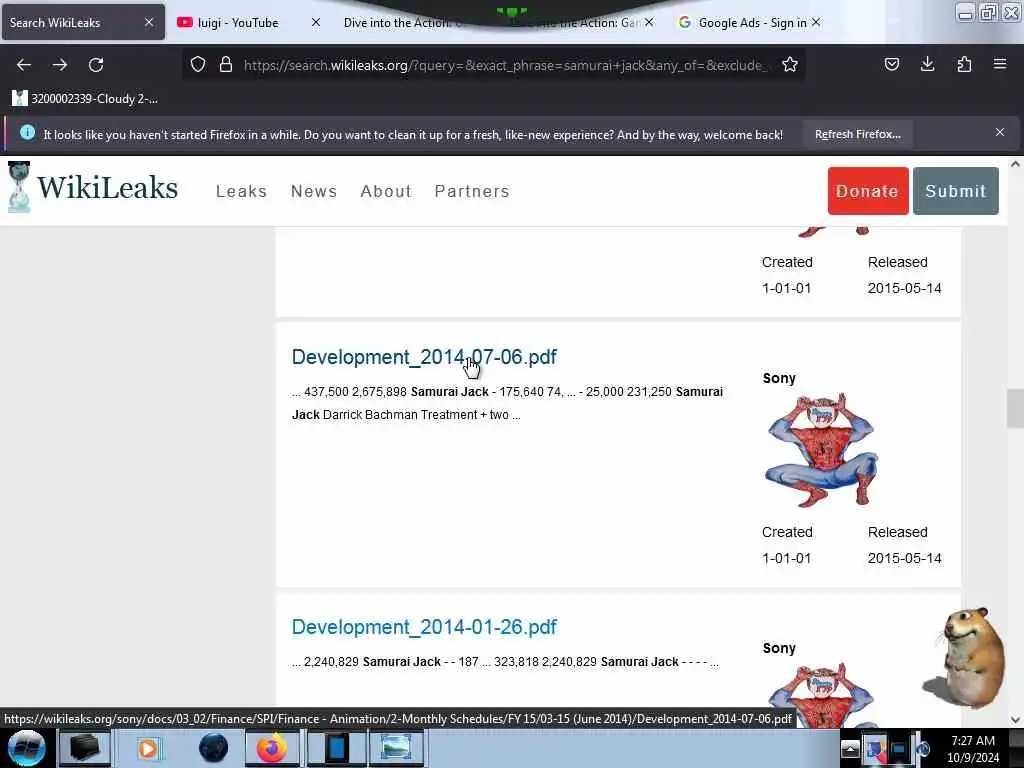This screenshot has width=1024, height=768.
Task: Open the Leaks menu
Action: tap(241, 191)
